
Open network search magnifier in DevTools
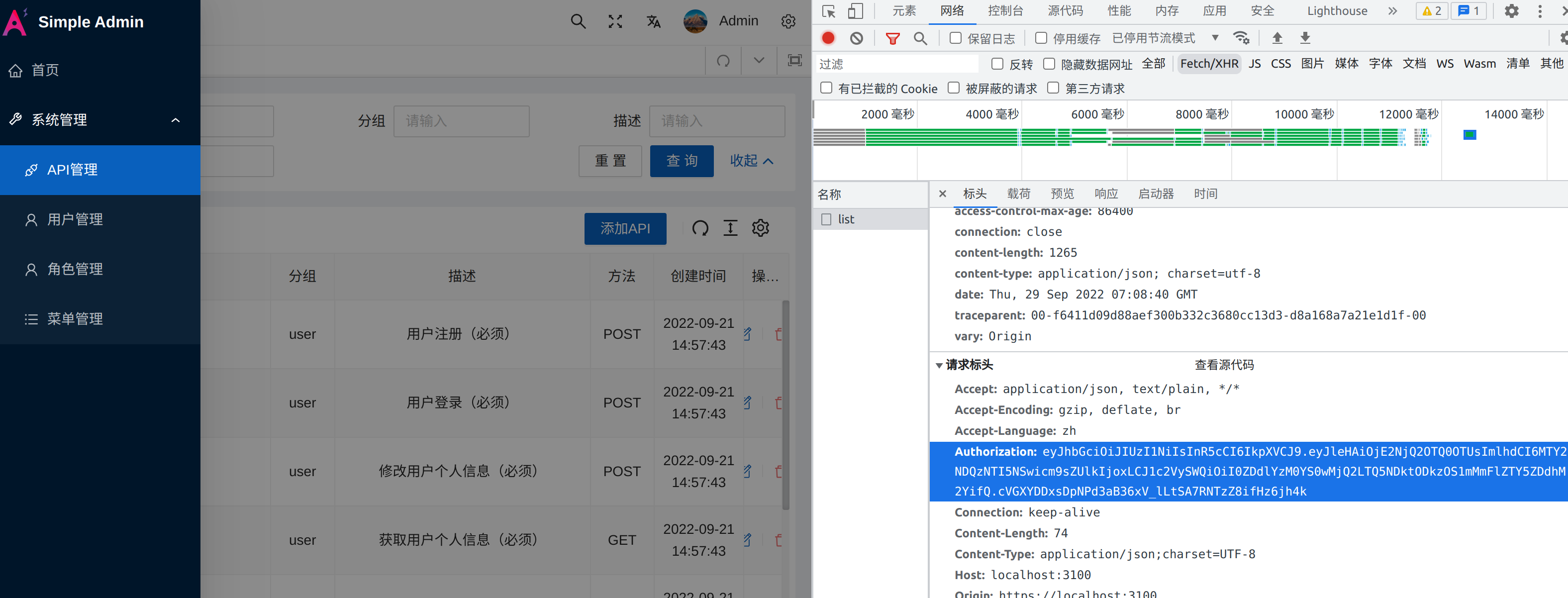coord(920,38)
